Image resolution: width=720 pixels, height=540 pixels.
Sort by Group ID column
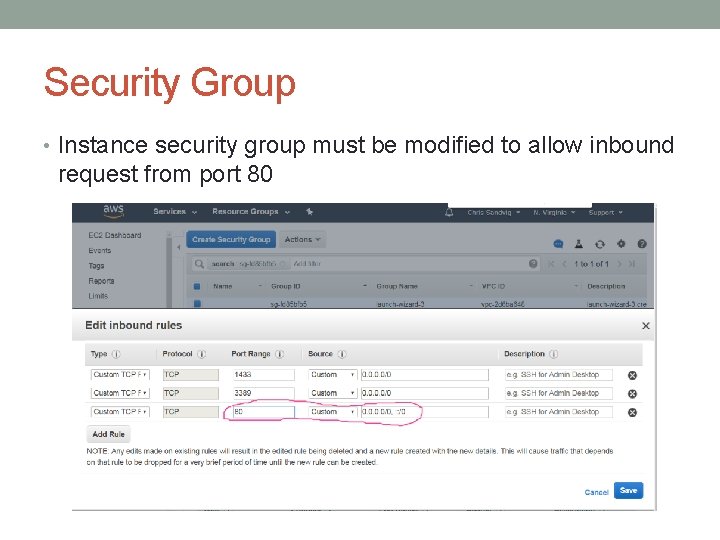point(286,287)
